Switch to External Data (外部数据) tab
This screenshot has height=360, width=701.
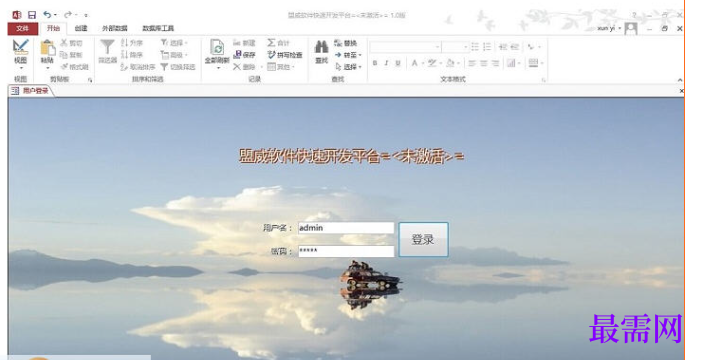[114, 28]
